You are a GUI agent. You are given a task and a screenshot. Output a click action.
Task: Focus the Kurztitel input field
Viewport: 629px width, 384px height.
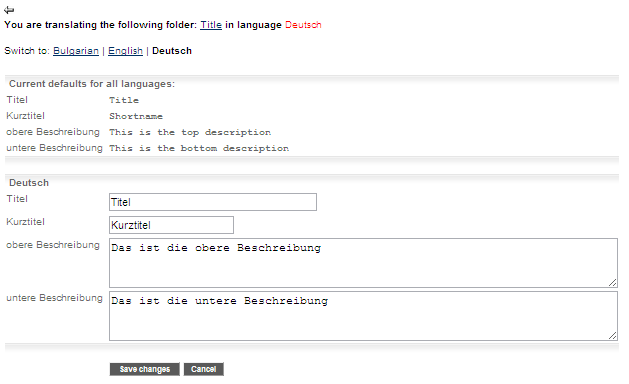(171, 225)
